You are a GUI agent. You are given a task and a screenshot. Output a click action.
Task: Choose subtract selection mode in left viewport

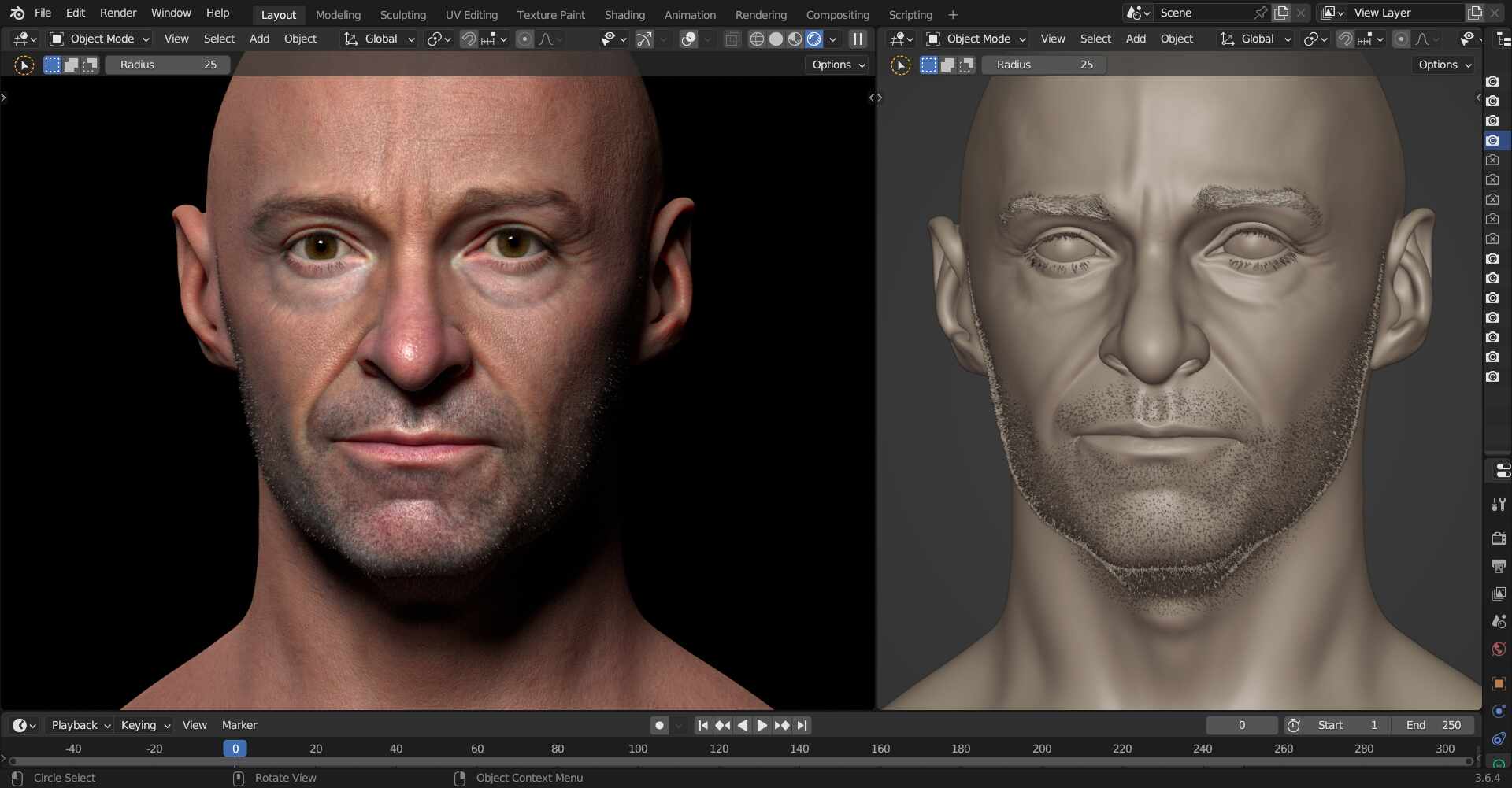[90, 65]
